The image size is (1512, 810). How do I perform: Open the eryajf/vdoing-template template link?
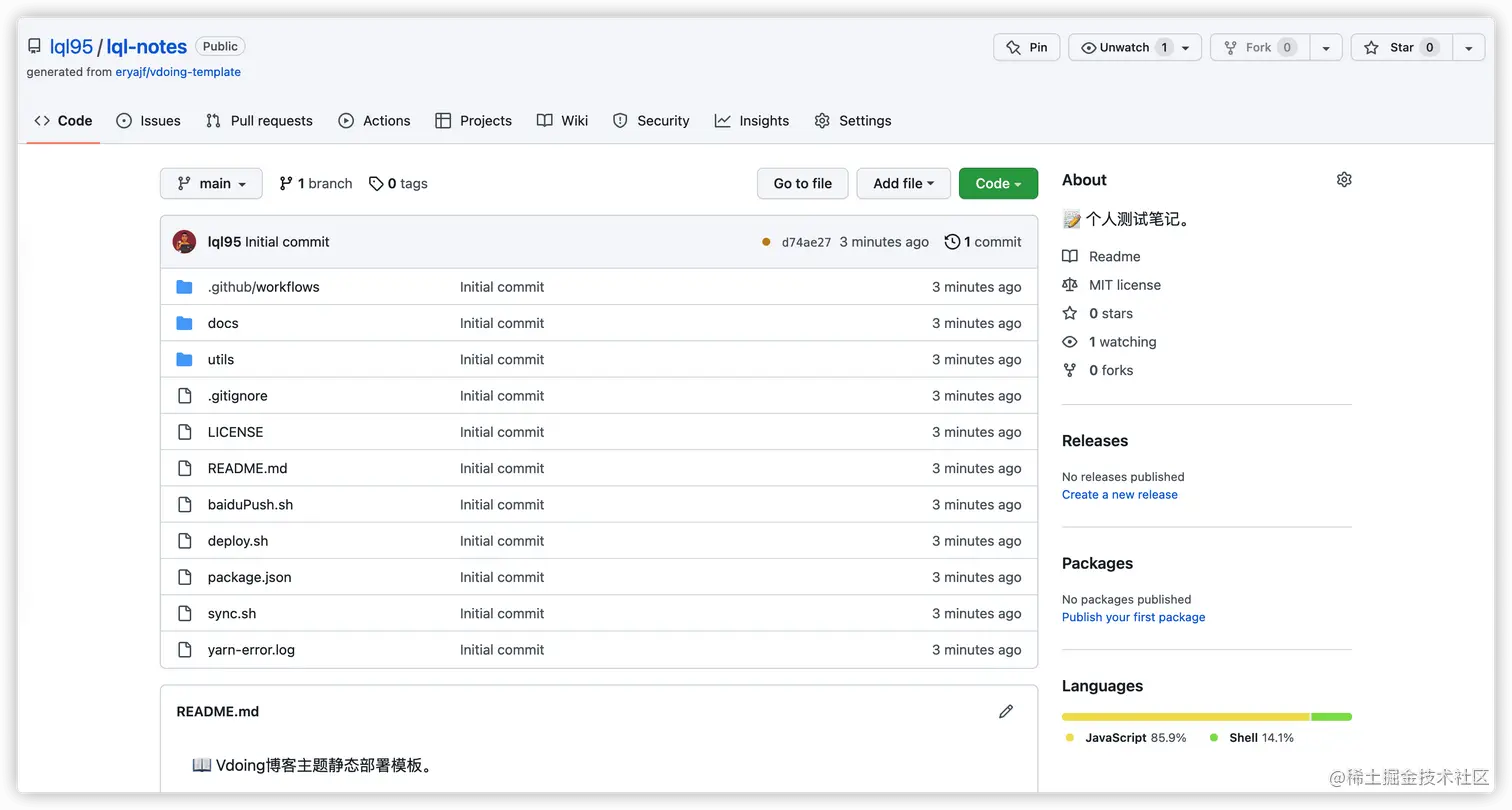178,72
